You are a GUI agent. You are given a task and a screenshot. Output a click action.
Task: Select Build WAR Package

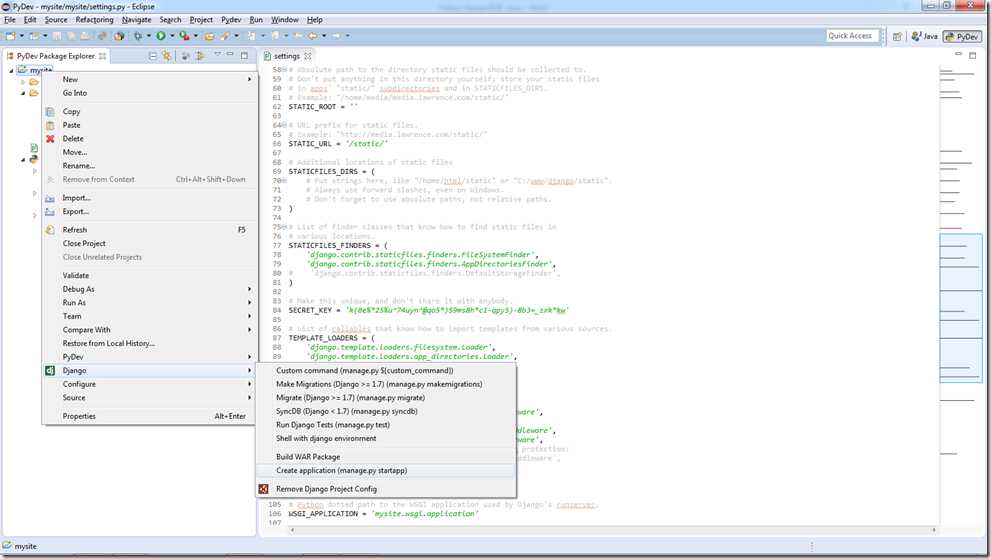pyautogui.click(x=386, y=457)
